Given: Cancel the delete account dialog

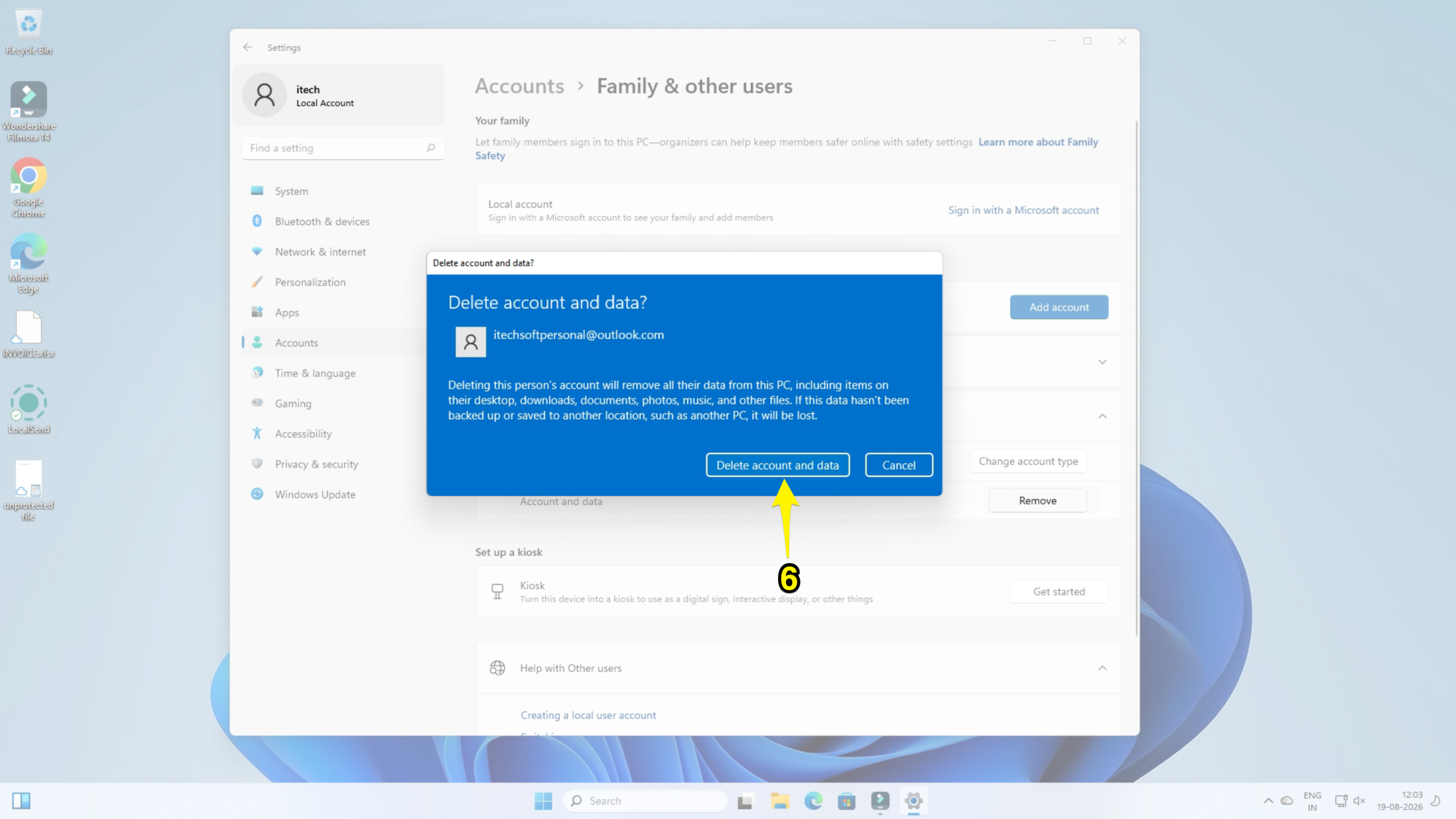Looking at the screenshot, I should pyautogui.click(x=899, y=465).
